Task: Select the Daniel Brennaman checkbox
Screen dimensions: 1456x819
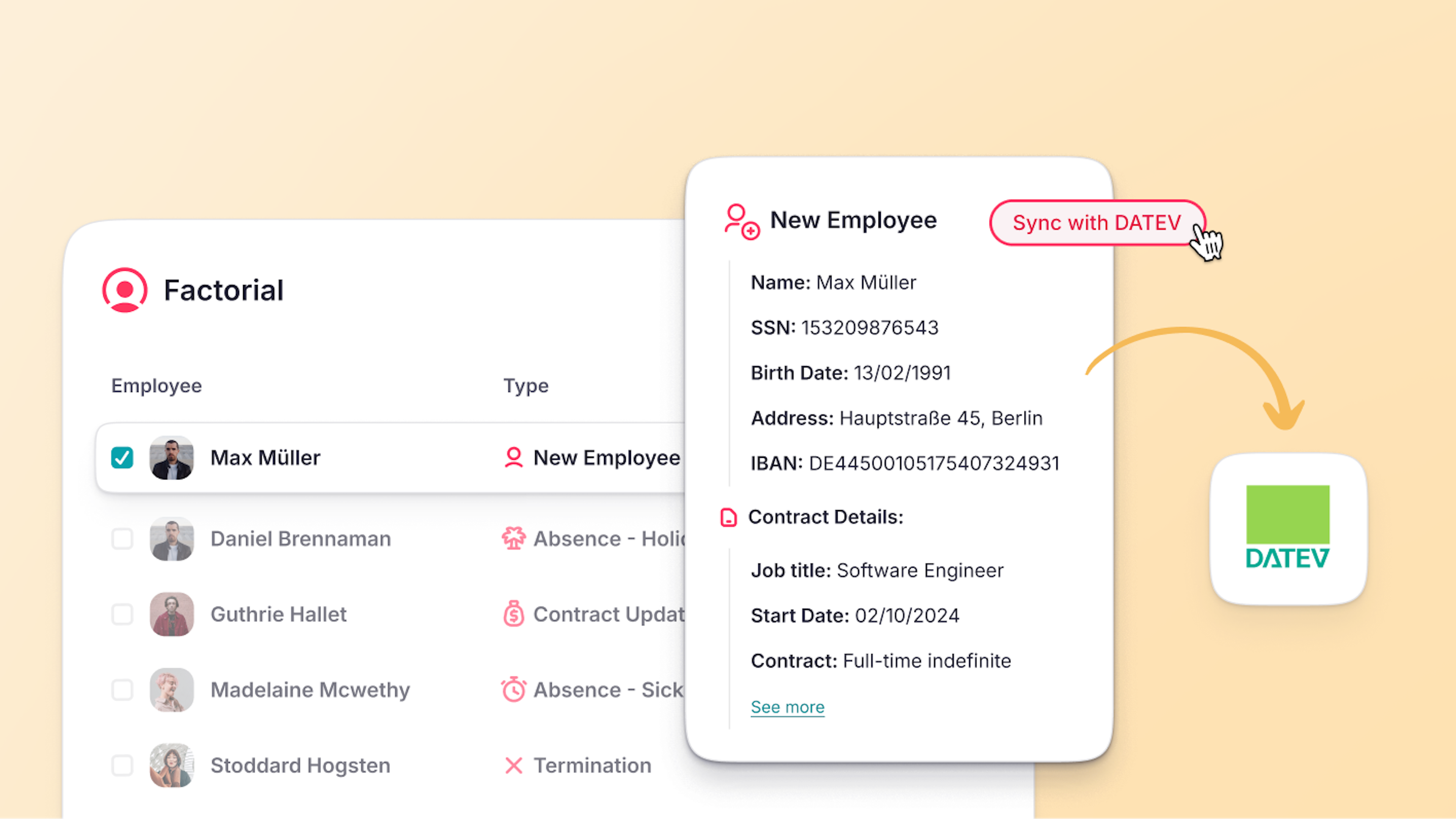Action: tap(122, 538)
